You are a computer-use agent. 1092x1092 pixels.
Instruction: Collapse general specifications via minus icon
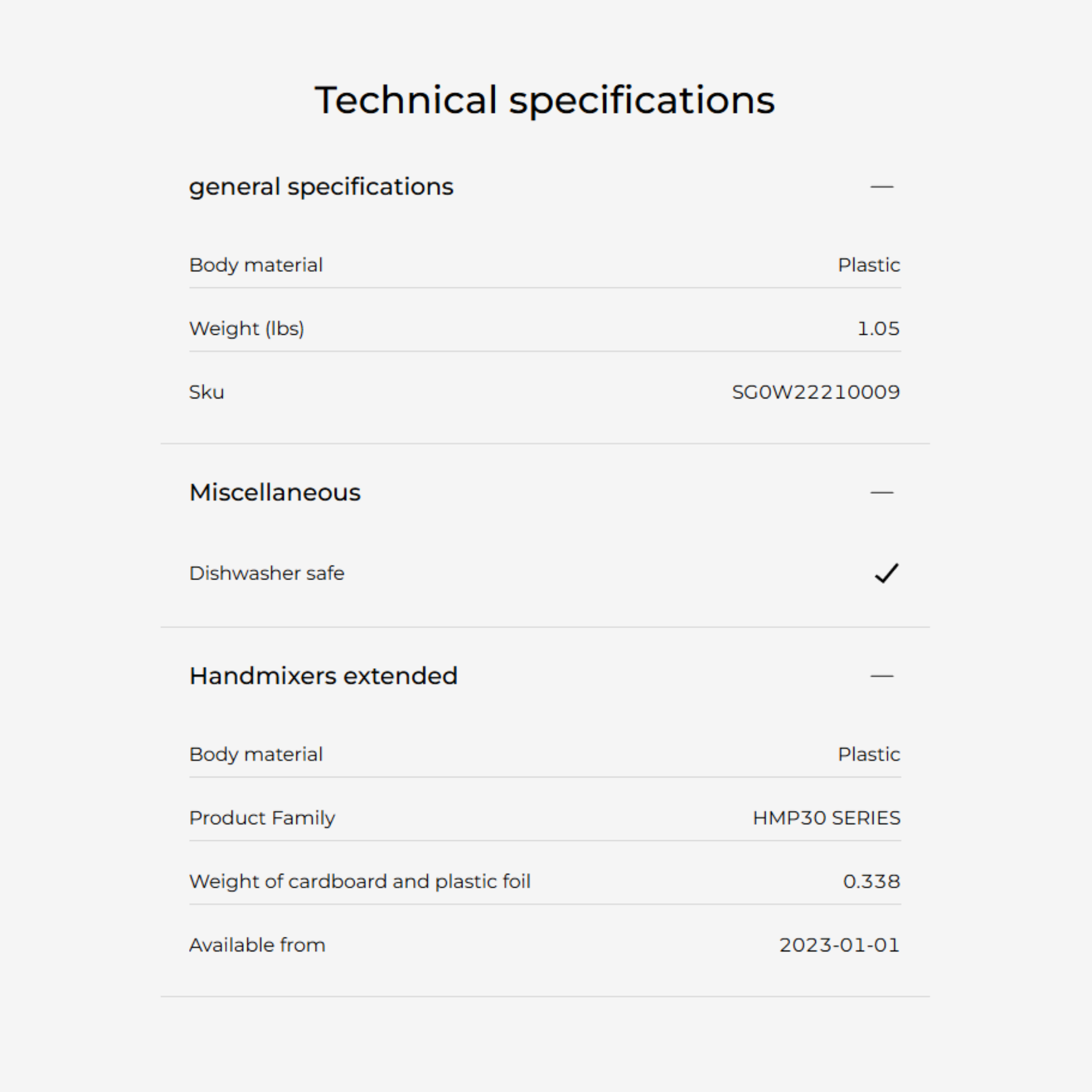click(x=881, y=187)
